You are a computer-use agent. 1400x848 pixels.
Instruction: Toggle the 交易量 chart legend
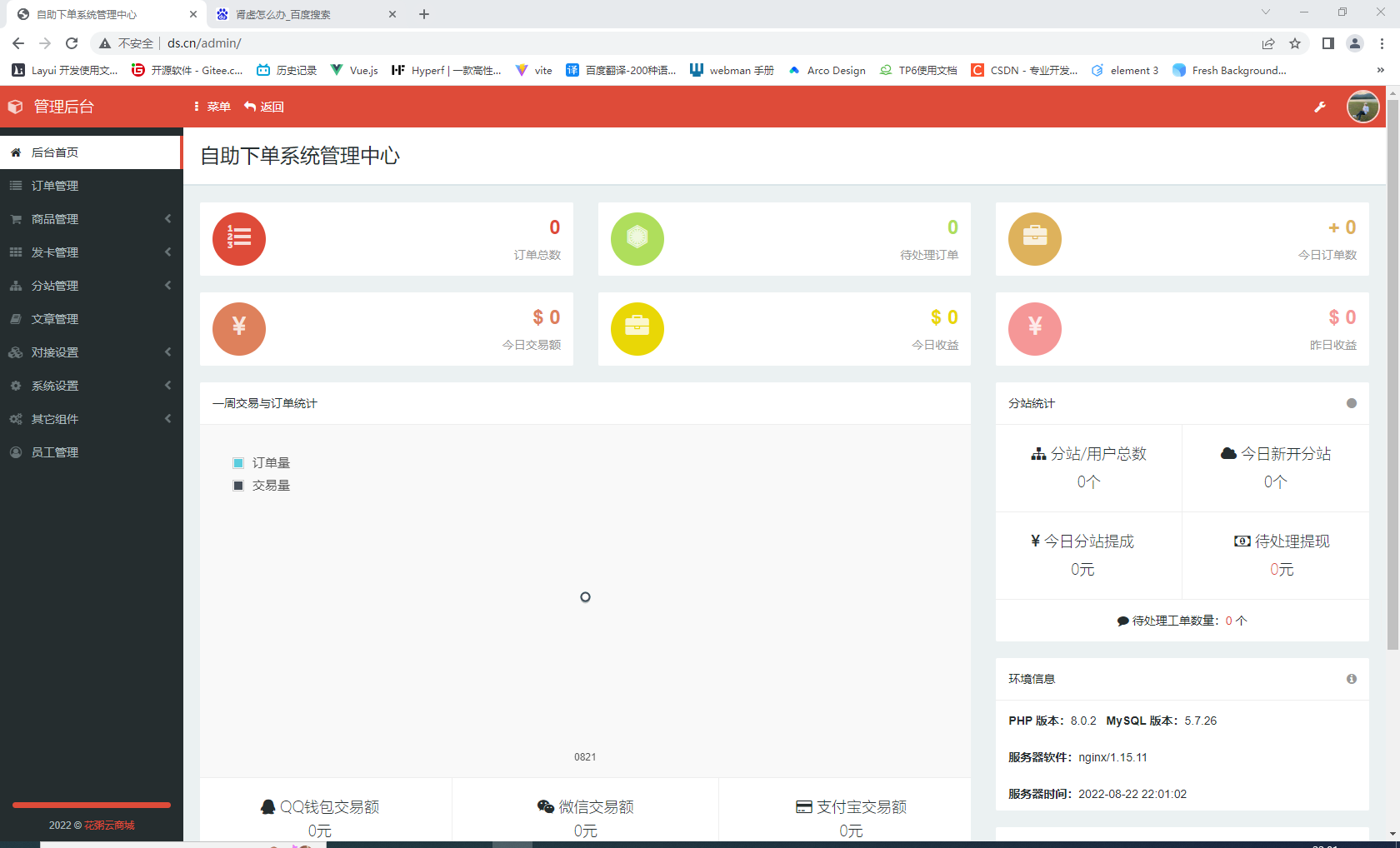click(x=262, y=485)
